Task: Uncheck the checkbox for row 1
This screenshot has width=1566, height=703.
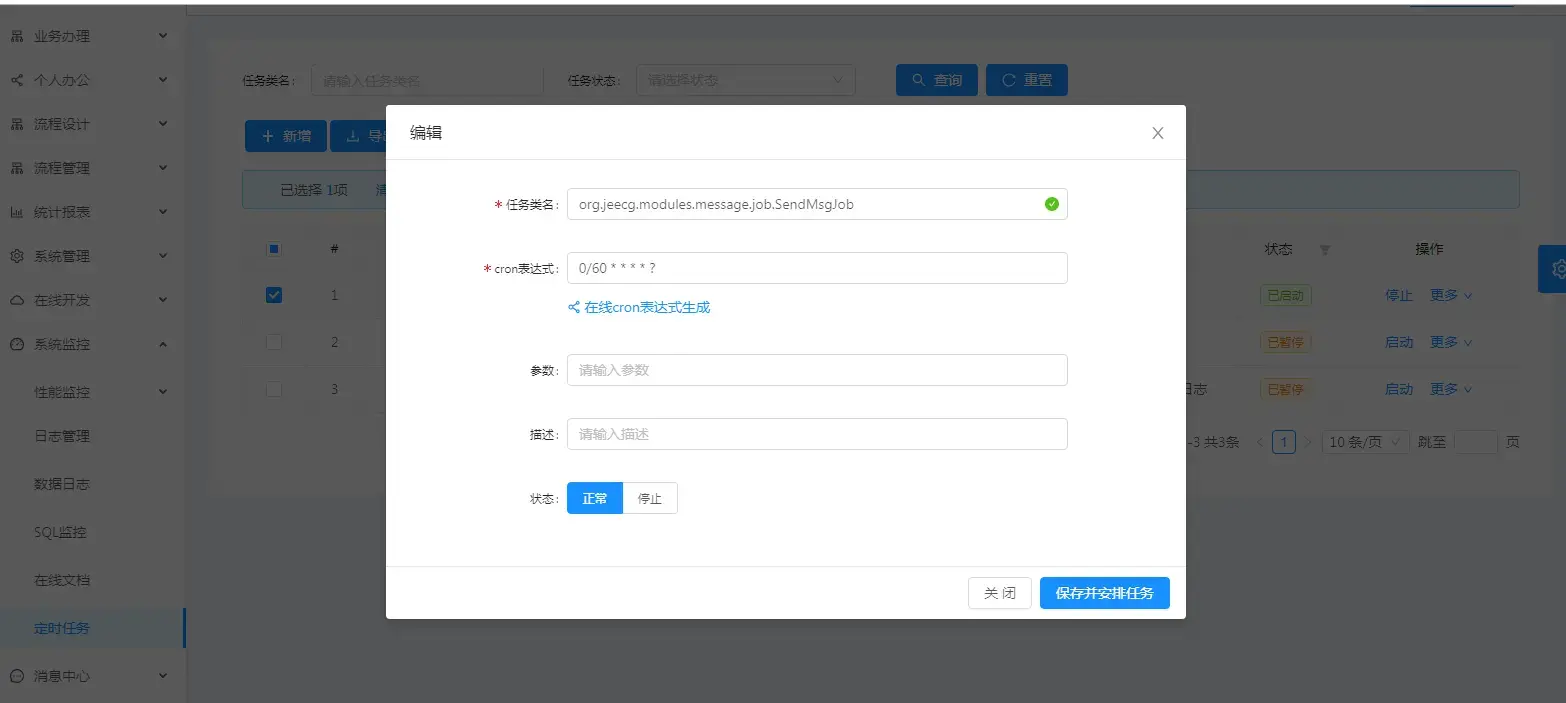Action: point(274,295)
